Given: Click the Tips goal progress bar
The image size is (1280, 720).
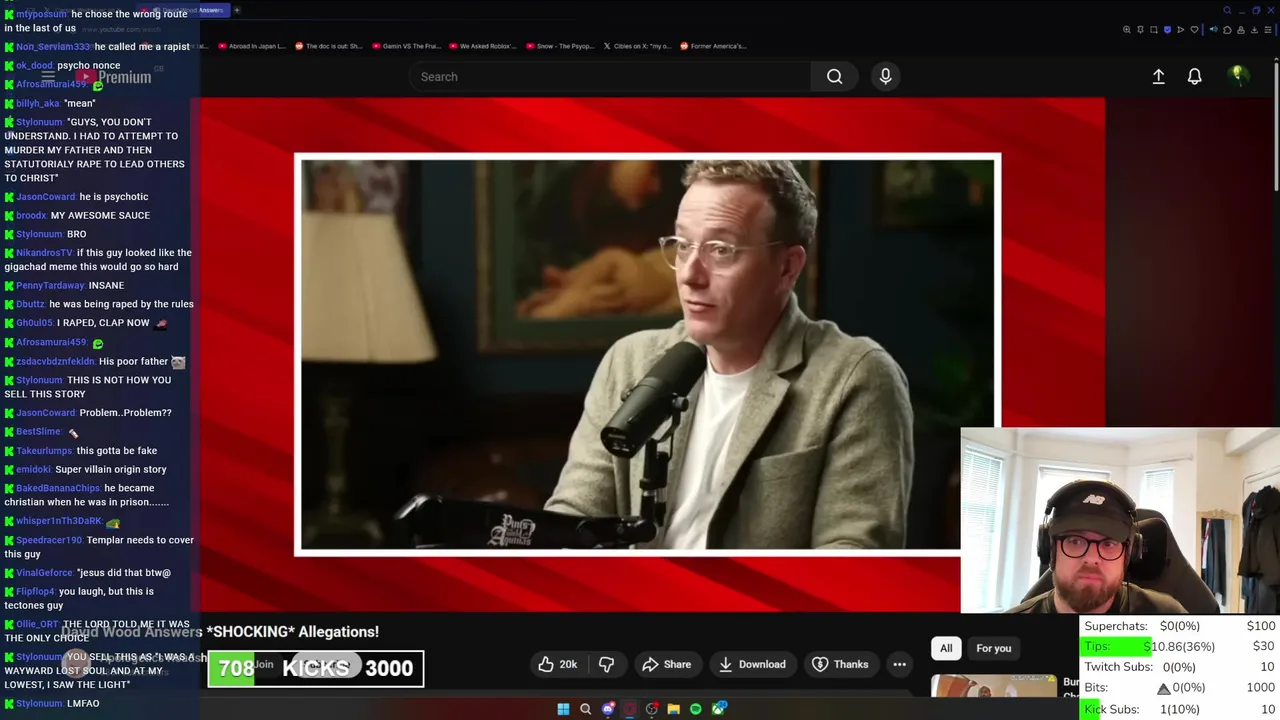Looking at the screenshot, I should coord(1179,646).
